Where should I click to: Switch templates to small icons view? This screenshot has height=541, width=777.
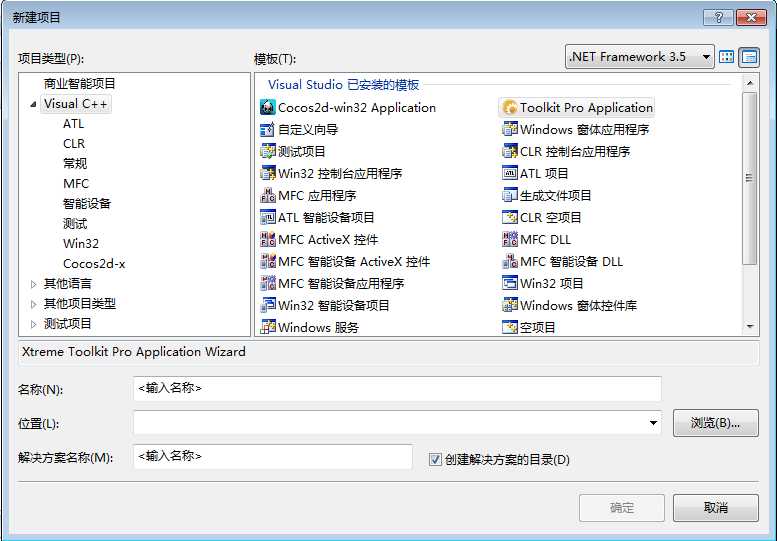(749, 57)
